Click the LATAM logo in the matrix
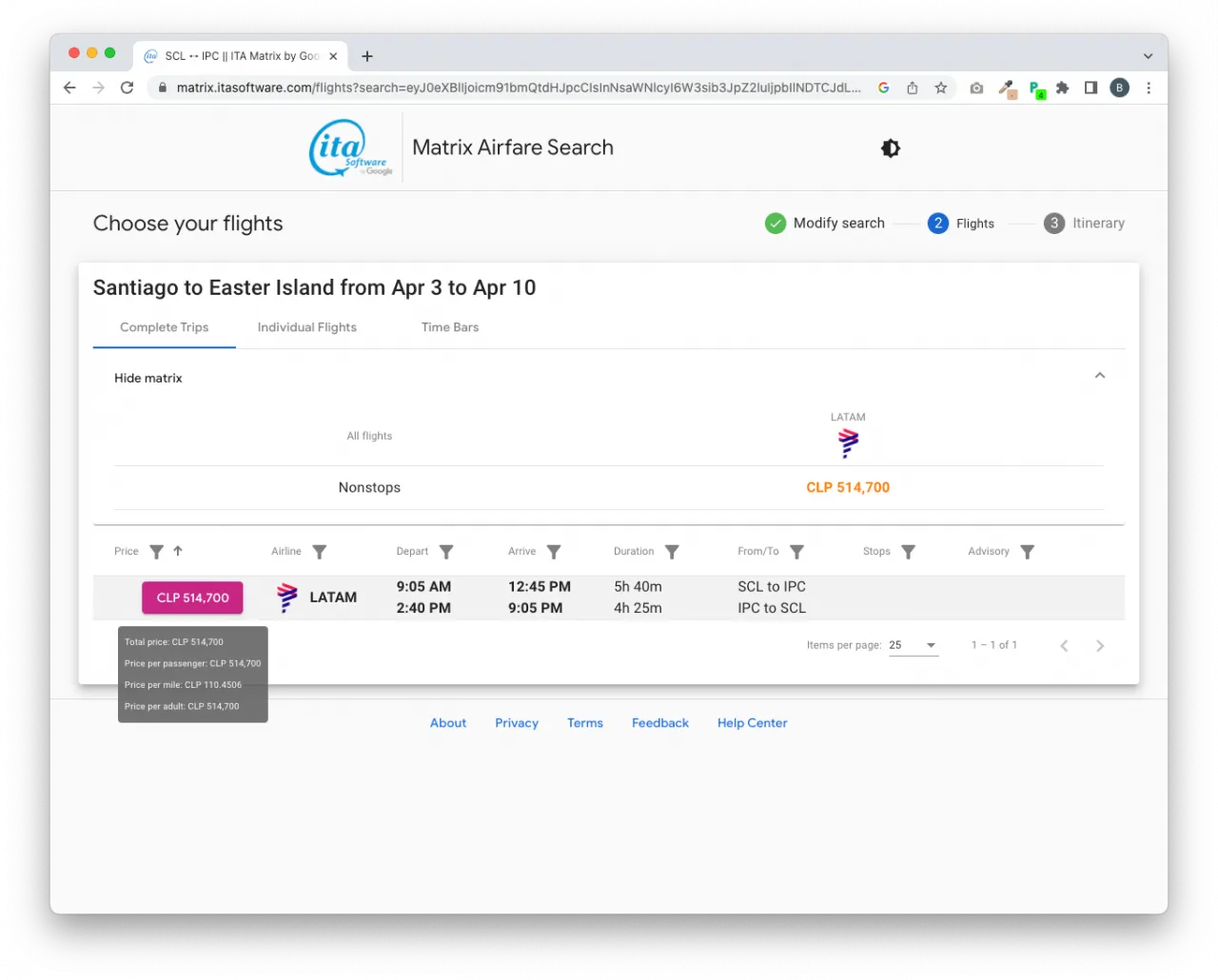Screen dimensions: 1218x980 848,442
